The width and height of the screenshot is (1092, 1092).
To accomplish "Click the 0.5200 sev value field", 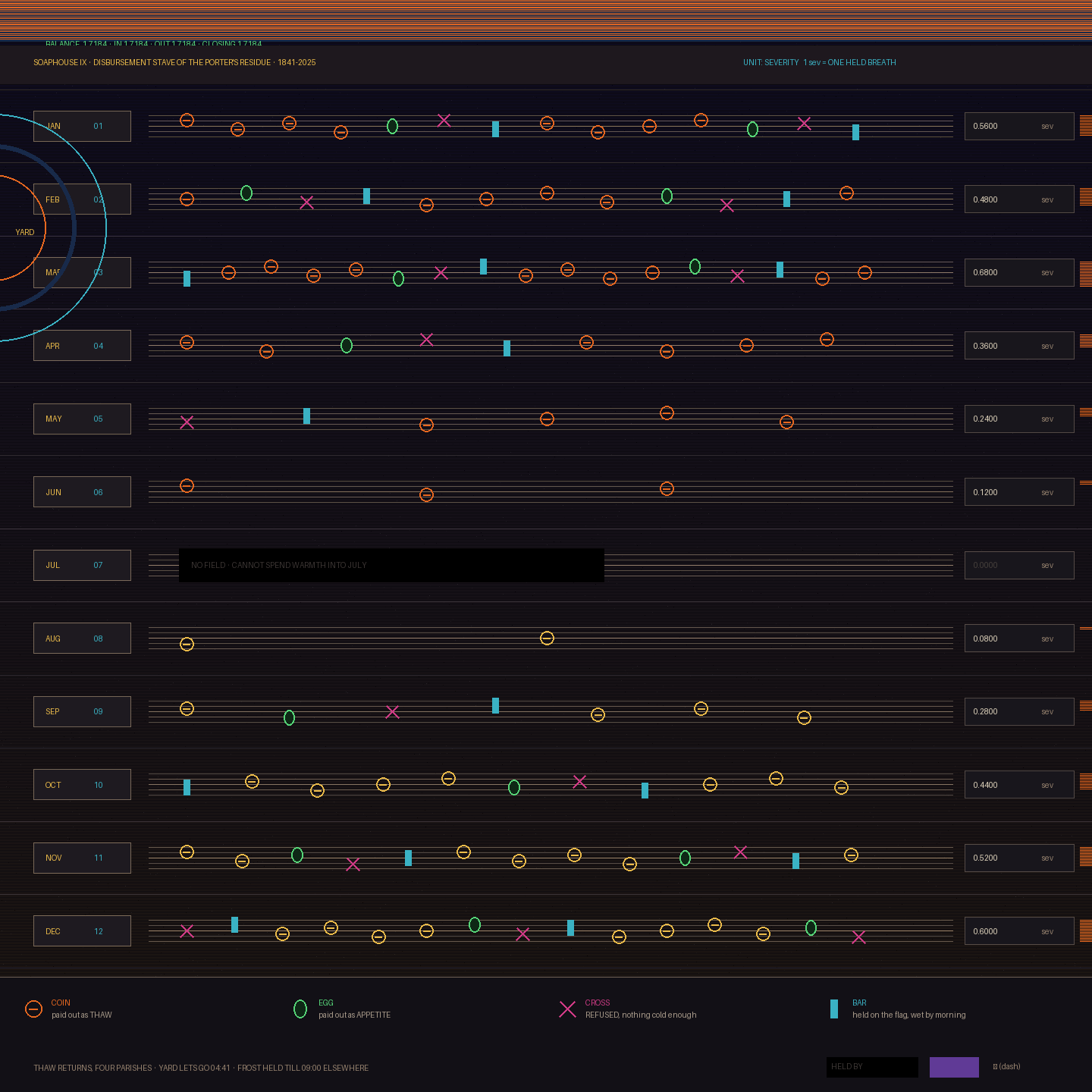I will pos(1019,858).
